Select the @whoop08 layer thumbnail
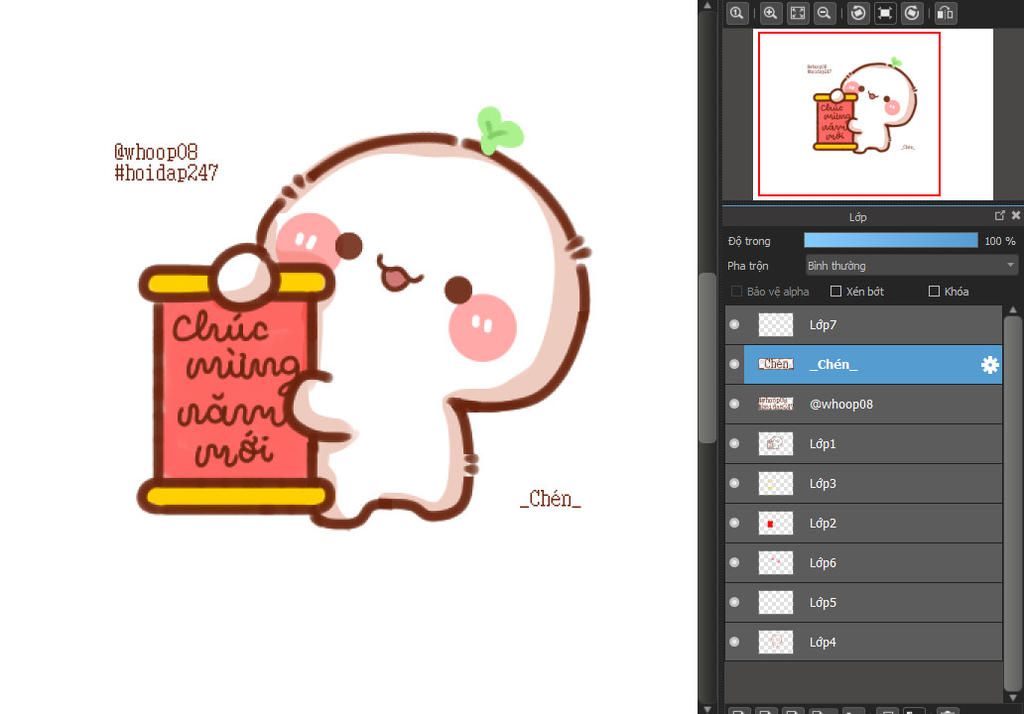 [776, 404]
